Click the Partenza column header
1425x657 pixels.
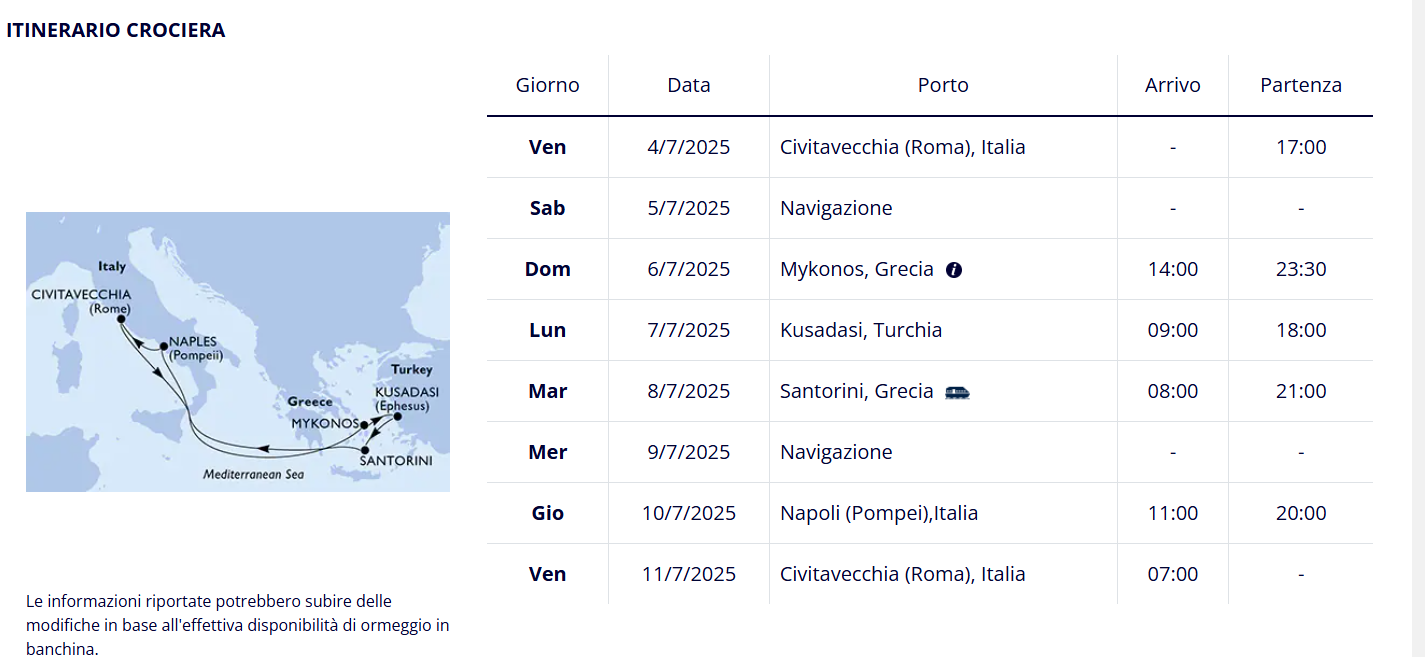coord(1301,85)
